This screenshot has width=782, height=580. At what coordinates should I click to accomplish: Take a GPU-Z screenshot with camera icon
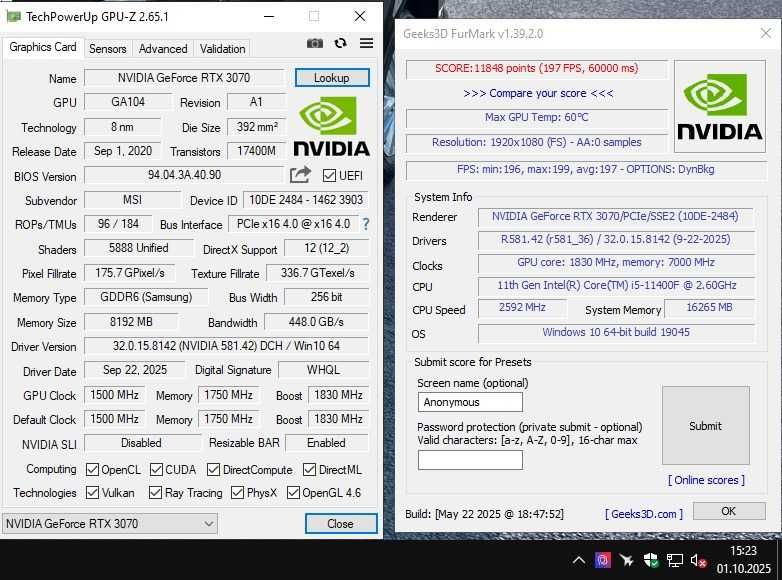[315, 43]
